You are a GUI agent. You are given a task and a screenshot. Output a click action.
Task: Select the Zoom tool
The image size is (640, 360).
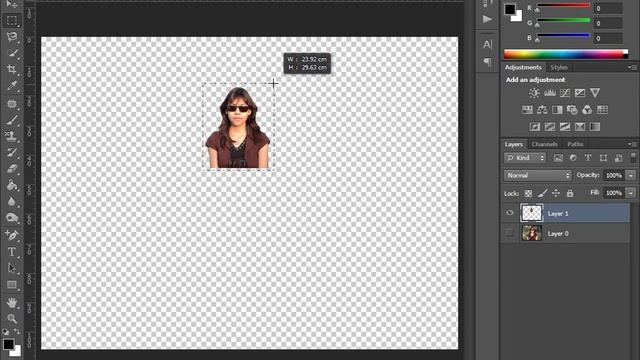pyautogui.click(x=12, y=318)
